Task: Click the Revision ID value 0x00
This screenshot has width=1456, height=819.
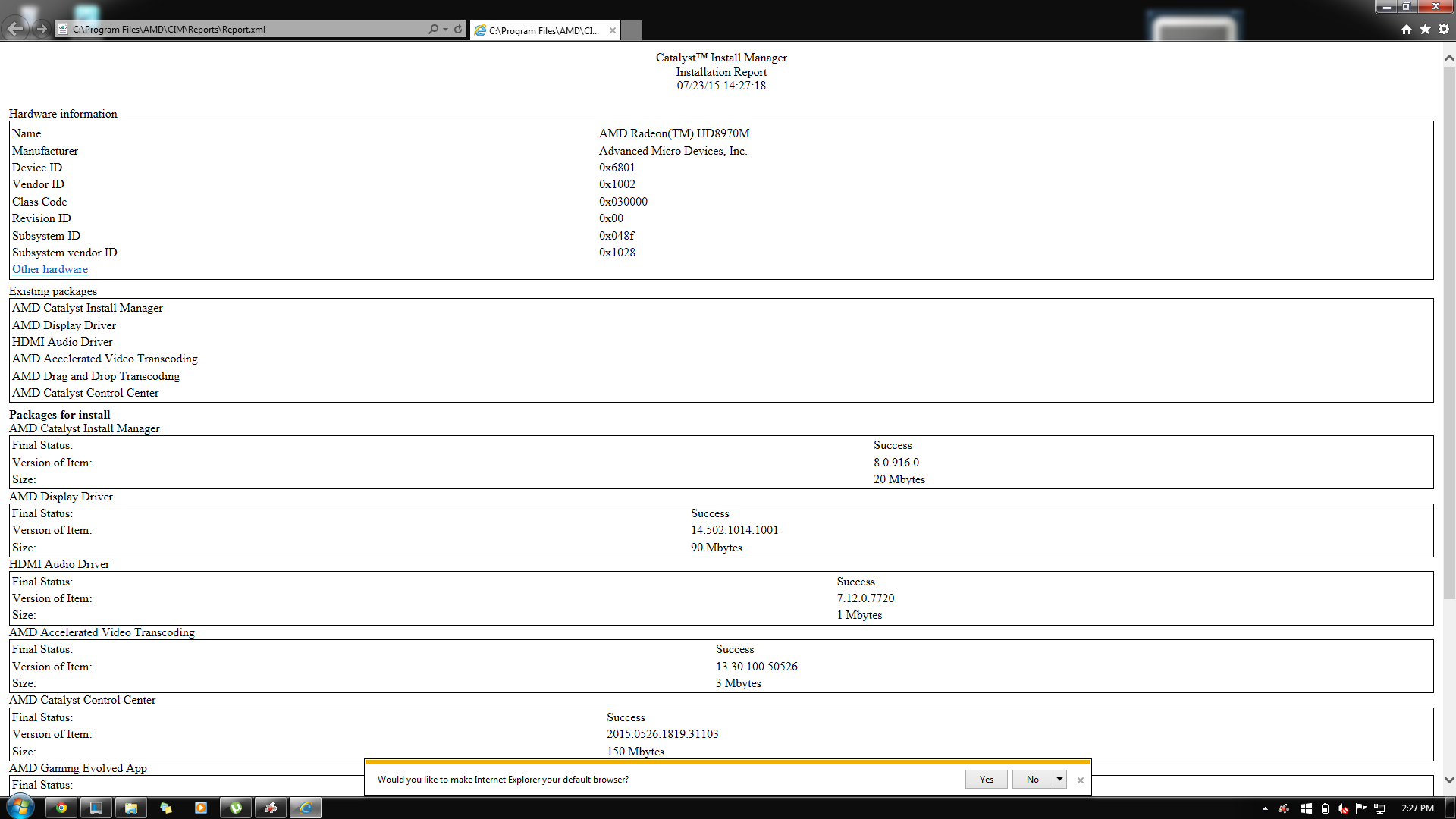Action: pos(611,218)
